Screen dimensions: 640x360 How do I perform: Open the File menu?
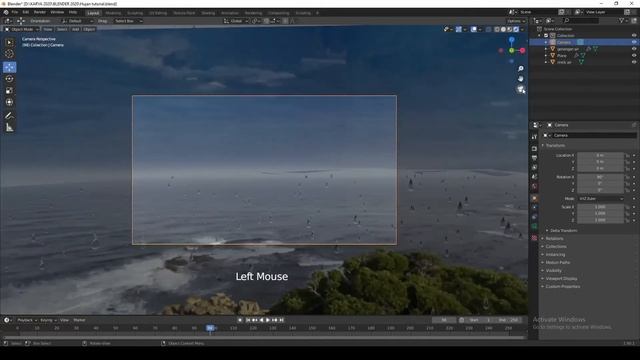[15, 12]
